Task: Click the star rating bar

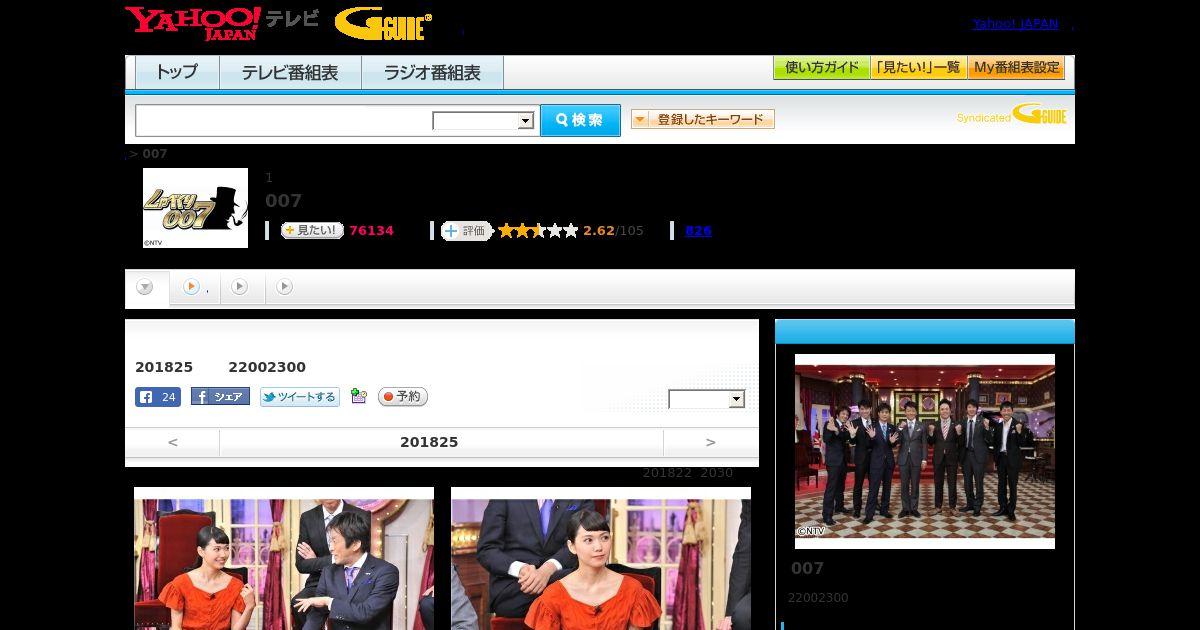Action: point(538,231)
